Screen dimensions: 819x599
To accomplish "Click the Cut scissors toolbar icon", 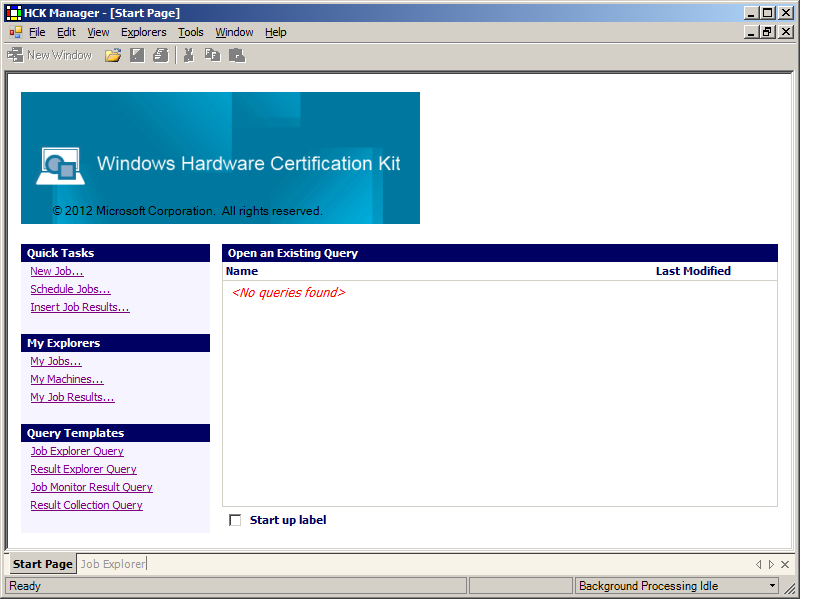I will click(x=188, y=55).
